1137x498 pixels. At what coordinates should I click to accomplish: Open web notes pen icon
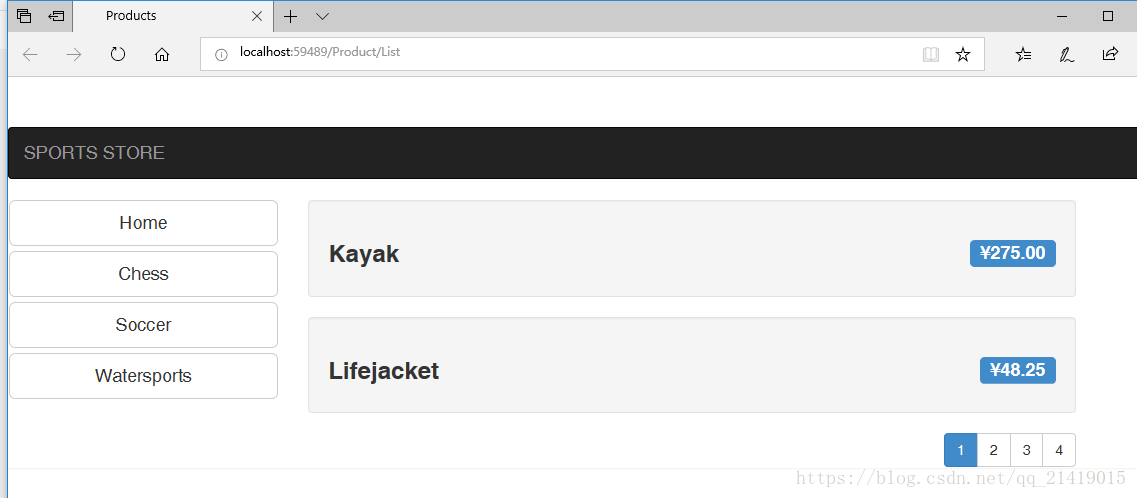1067,54
